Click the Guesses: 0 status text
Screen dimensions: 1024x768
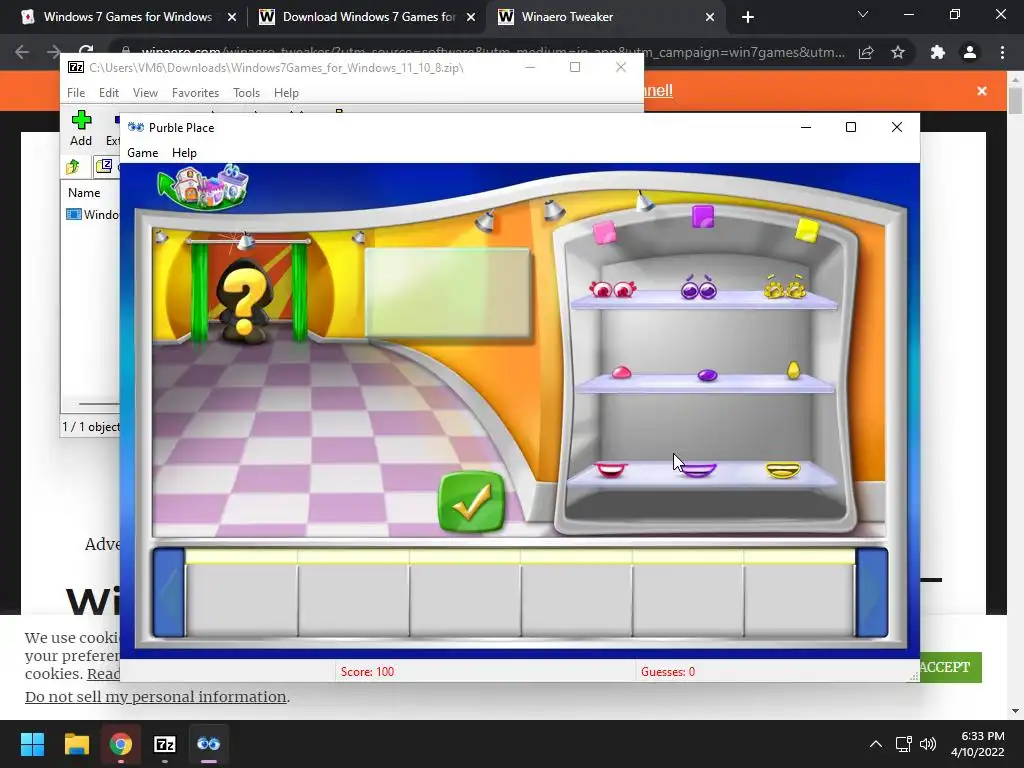[668, 671]
